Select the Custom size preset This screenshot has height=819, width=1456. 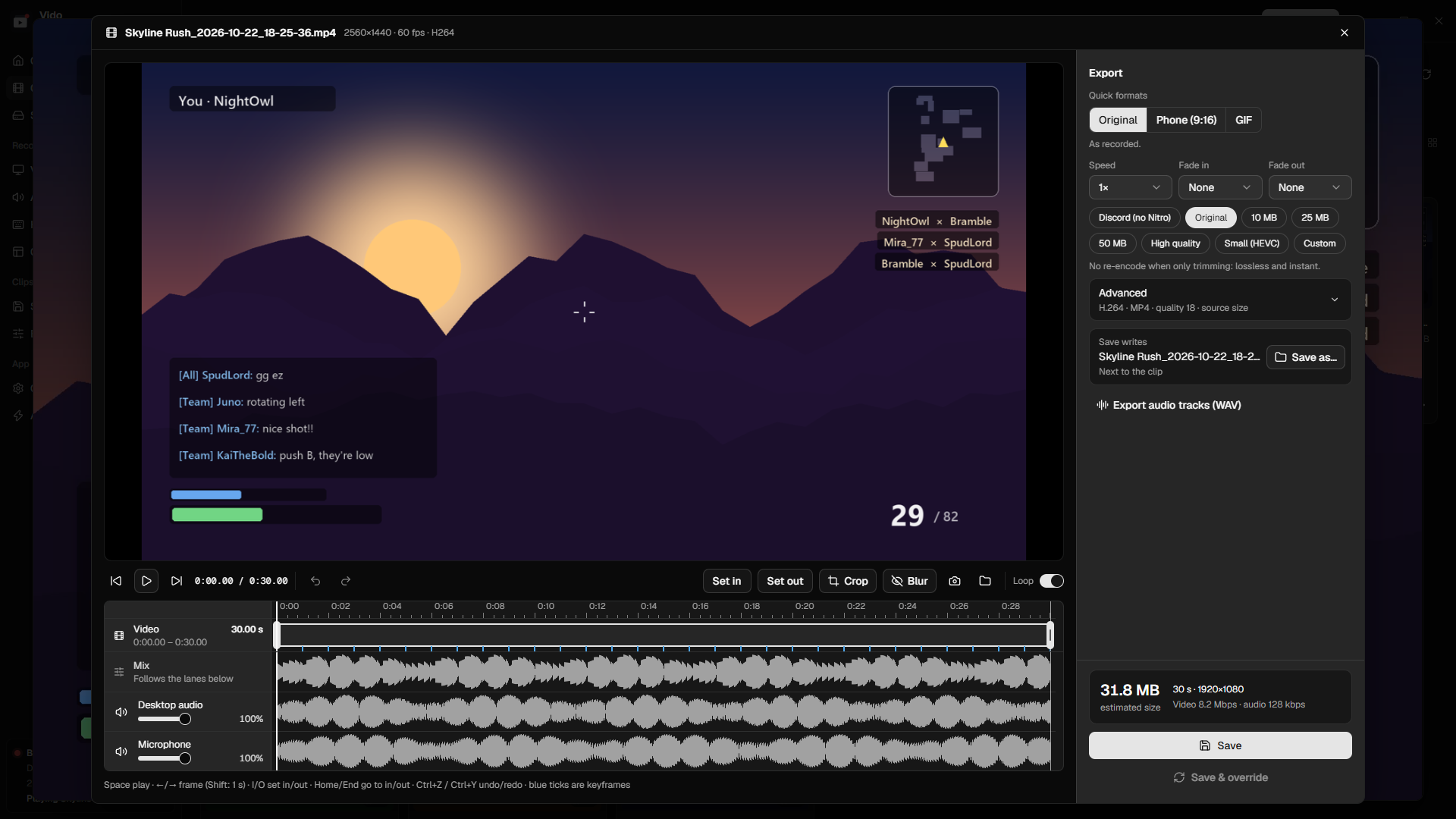point(1319,243)
